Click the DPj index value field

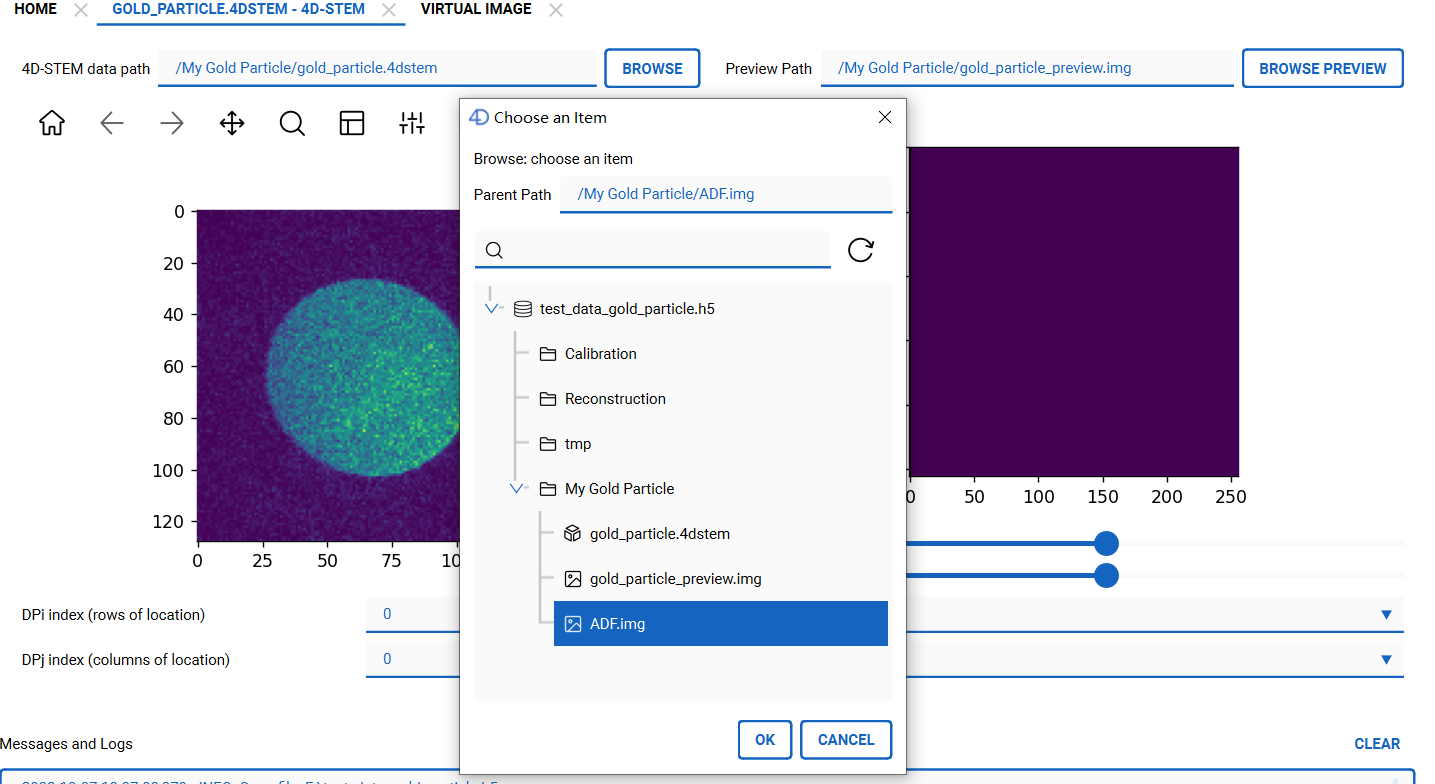(x=412, y=659)
